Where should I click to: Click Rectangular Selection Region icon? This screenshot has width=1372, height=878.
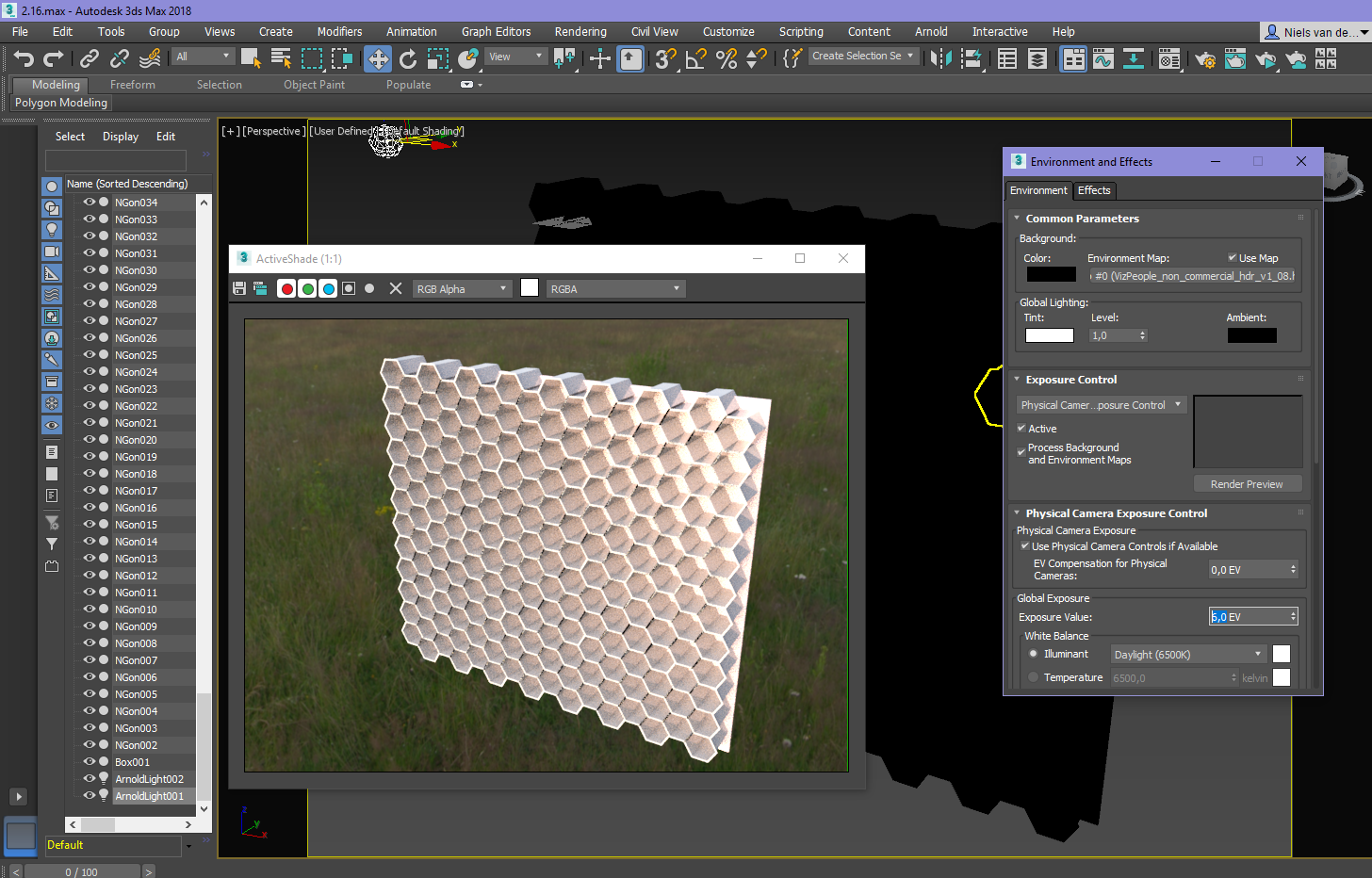click(311, 58)
